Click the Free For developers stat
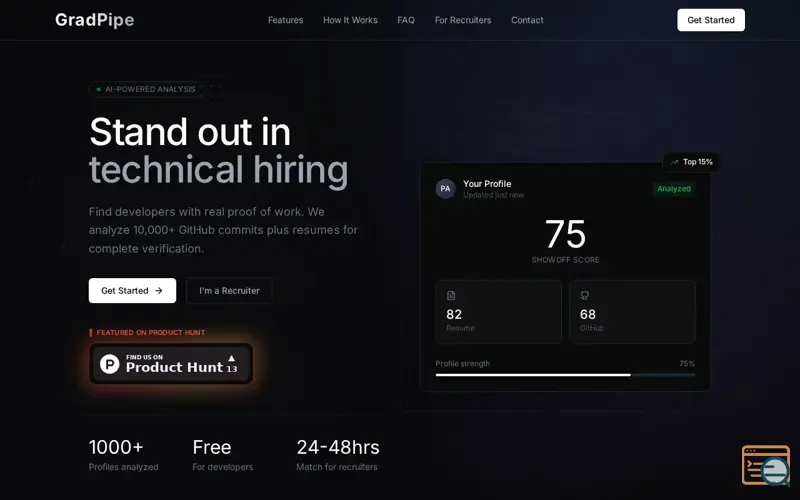The width and height of the screenshot is (800, 500). 222,455
